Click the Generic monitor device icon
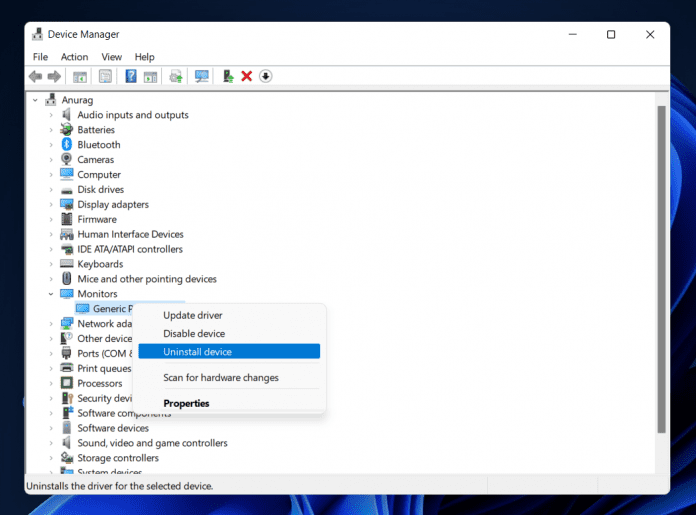 pos(83,308)
